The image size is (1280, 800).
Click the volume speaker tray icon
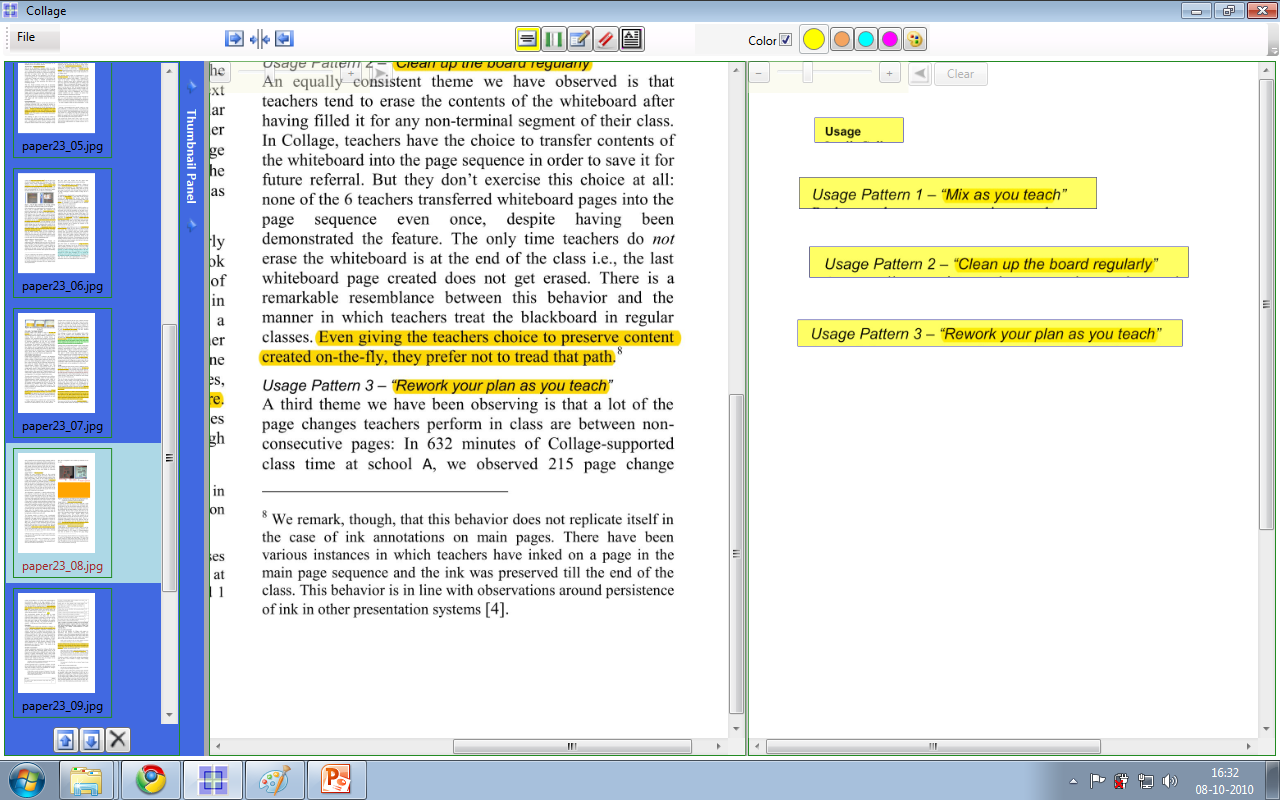pos(1169,781)
